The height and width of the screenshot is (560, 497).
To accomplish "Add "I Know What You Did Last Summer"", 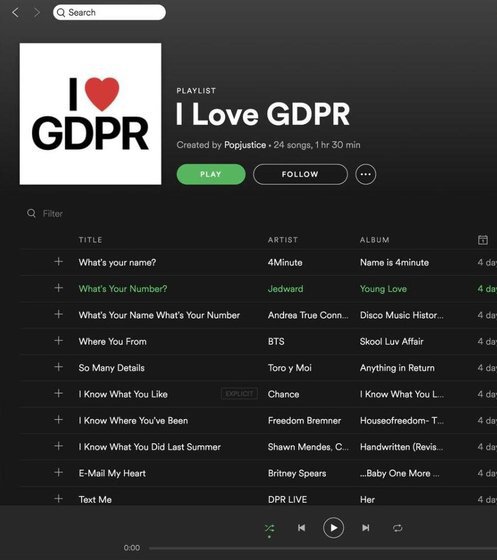I will [x=59, y=446].
